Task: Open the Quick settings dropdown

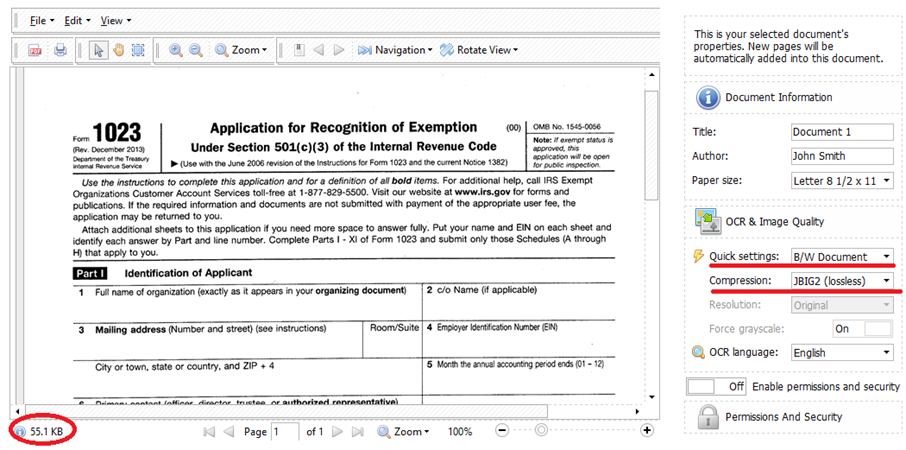Action: click(842, 256)
